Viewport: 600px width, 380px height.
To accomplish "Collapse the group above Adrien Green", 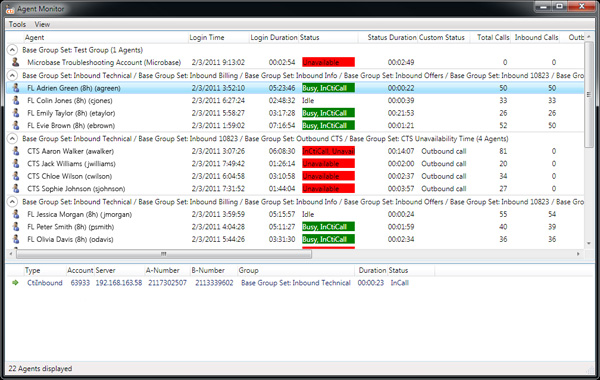I will pyautogui.click(x=12, y=75).
